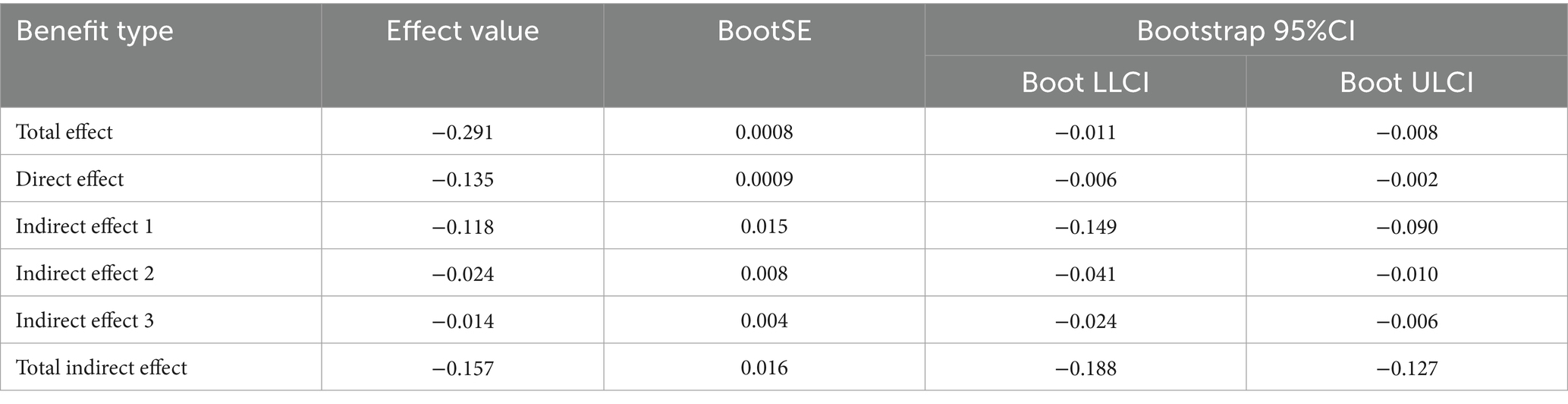Select the Direct effect value −0.135

click(x=463, y=180)
